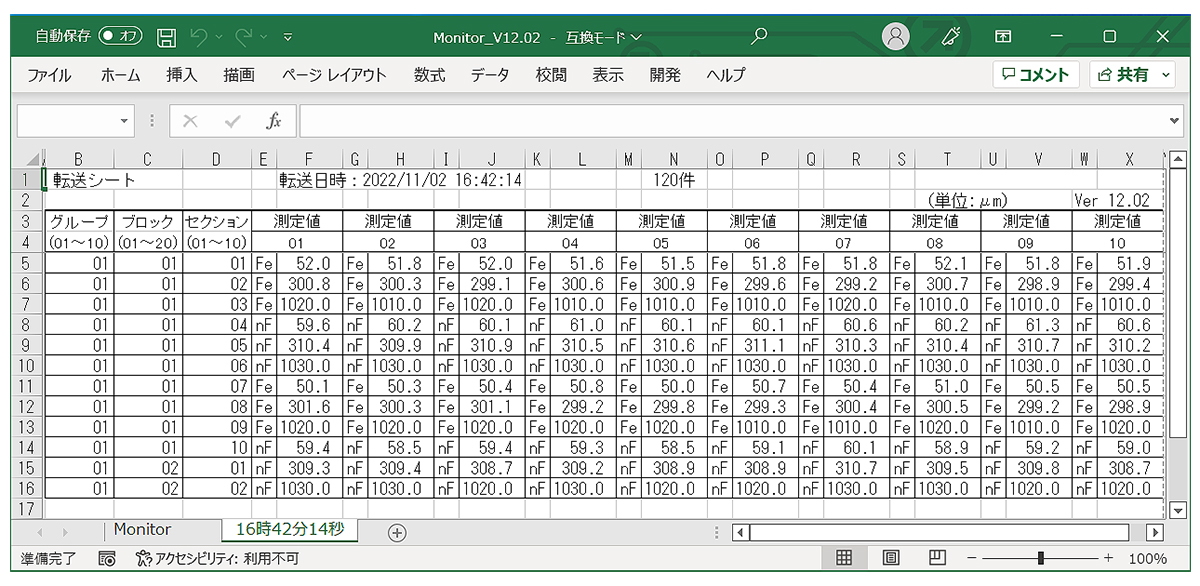Expand the formula bar chevron
The height and width of the screenshot is (586, 1200).
(x=1175, y=121)
